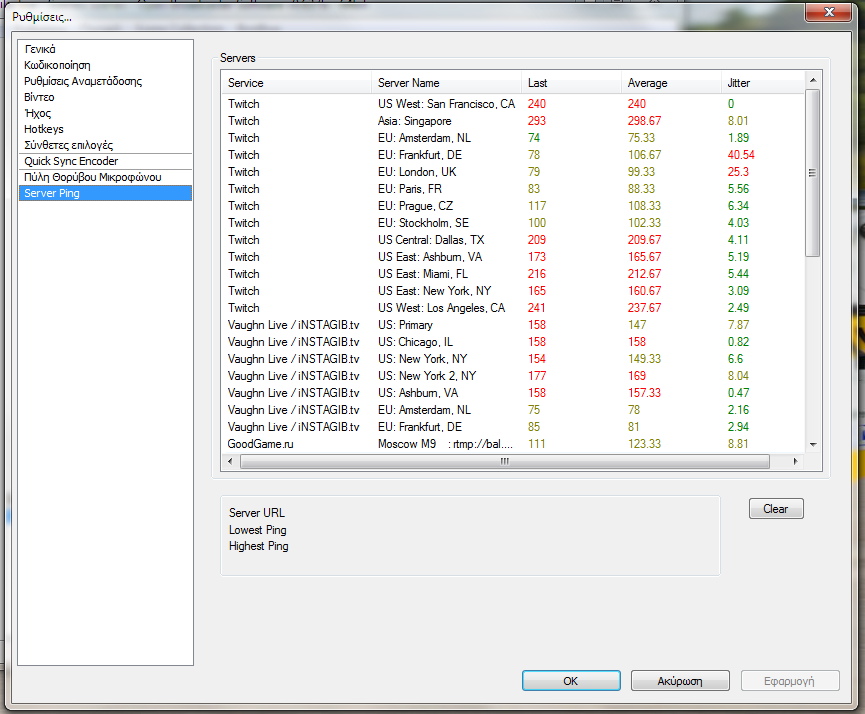Screen dimensions: 865x714
Task: Select the GoodGame.ru Moscow M9 server row
Action: pyautogui.click(x=513, y=444)
